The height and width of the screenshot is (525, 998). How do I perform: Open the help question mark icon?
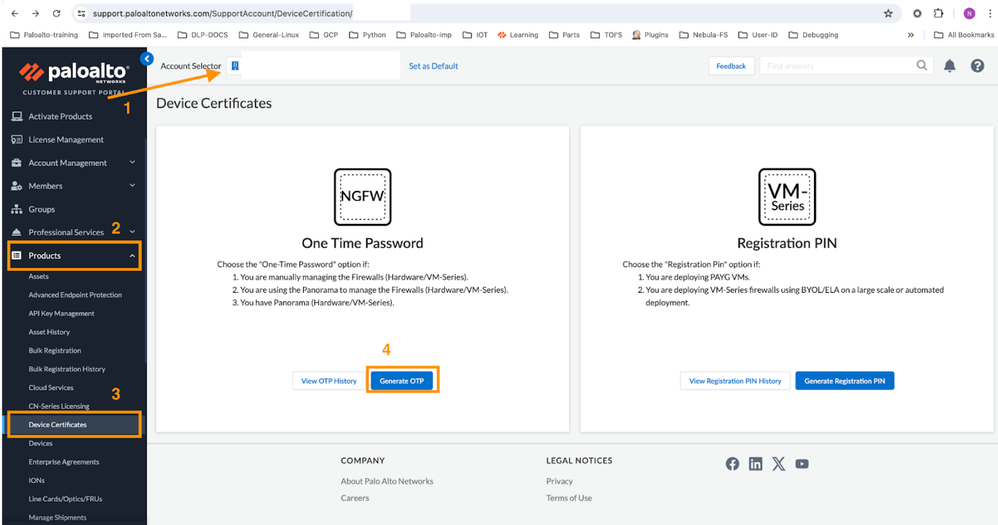[977, 66]
